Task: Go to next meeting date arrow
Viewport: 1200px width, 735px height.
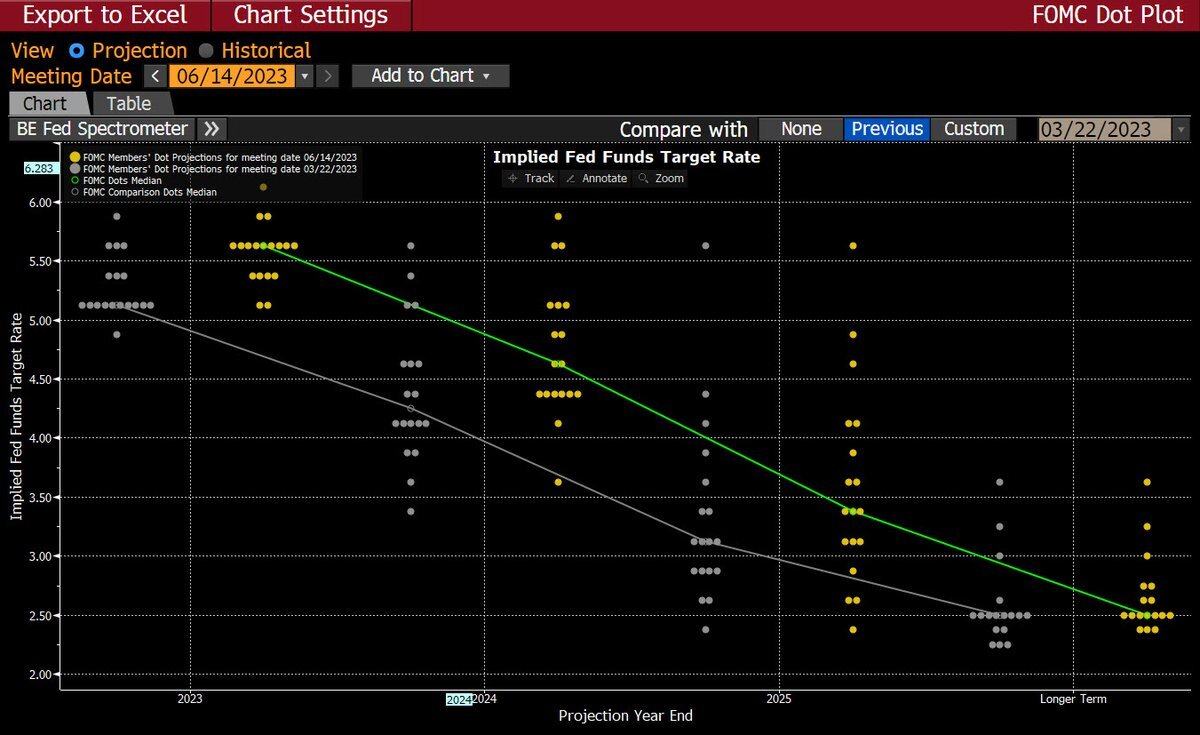Action: click(329, 76)
